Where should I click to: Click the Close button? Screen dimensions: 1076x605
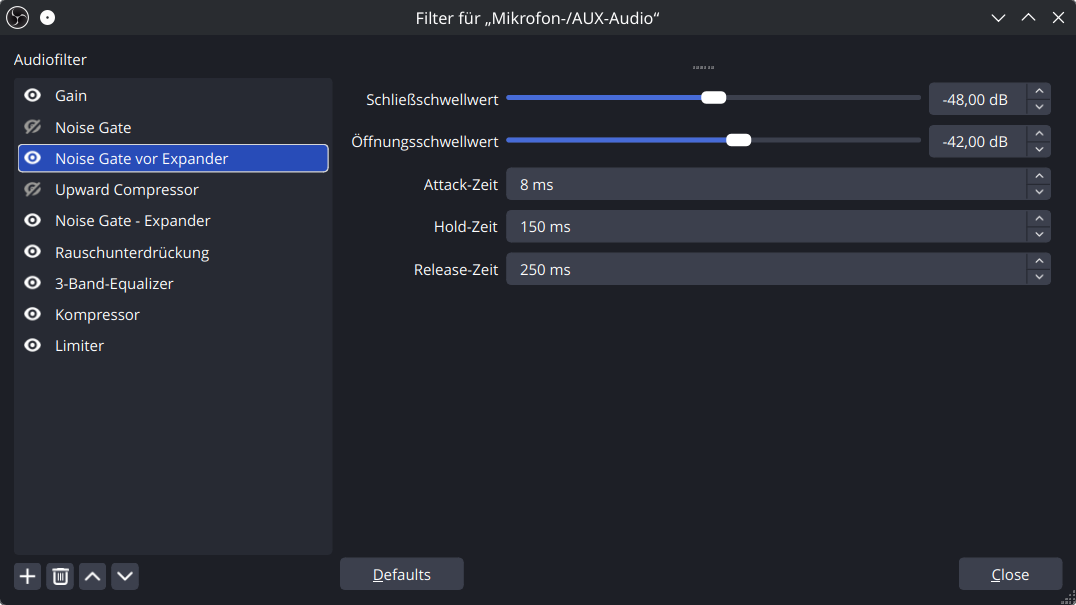[1010, 574]
